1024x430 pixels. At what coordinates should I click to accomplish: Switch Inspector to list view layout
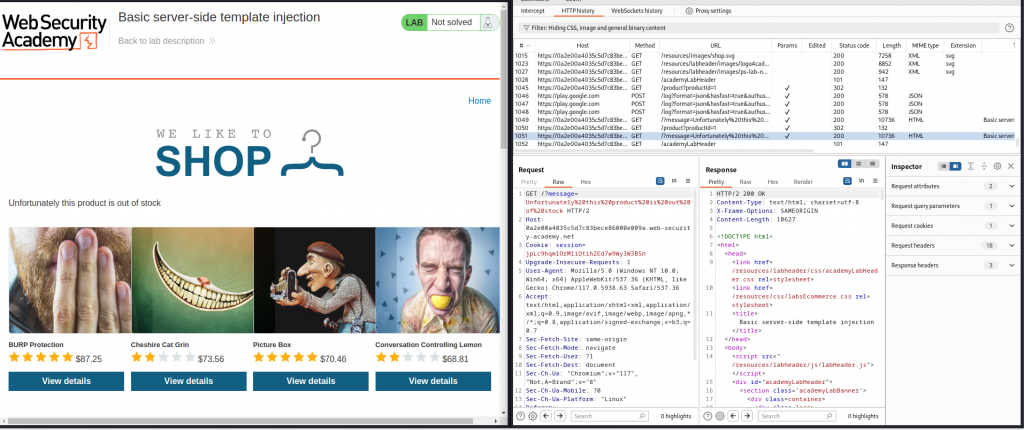point(944,167)
